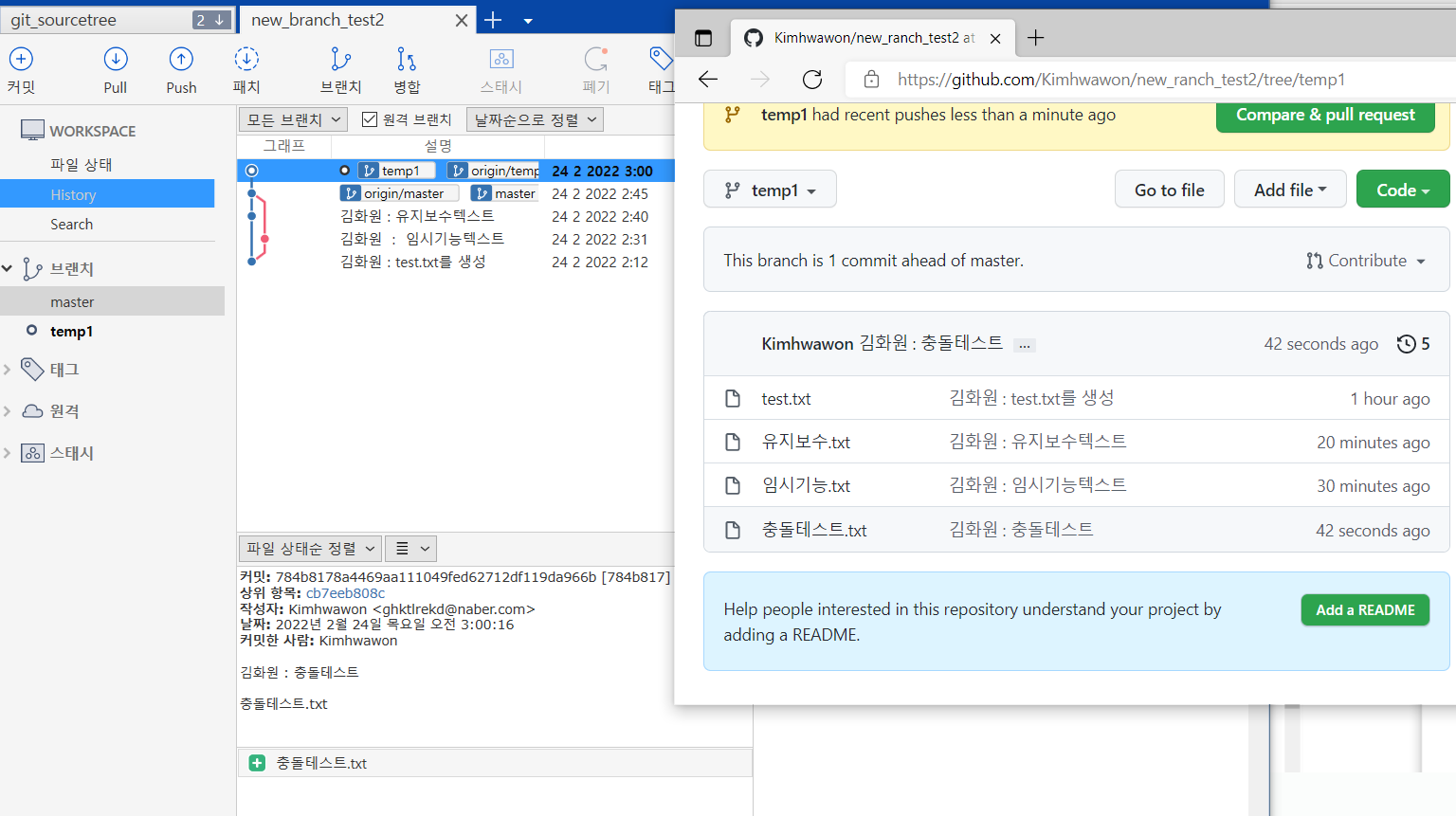Open test.txt file link on GitHub

point(786,399)
